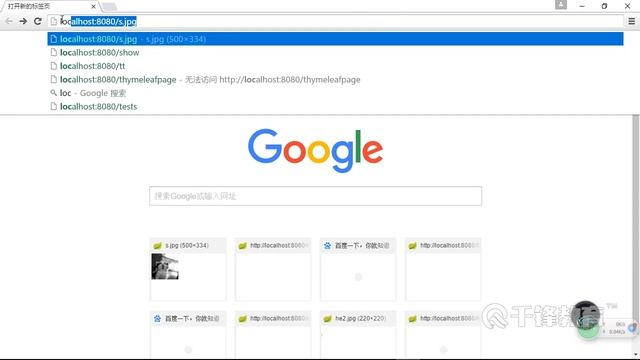Open the he2.jpg (220×220) tile
Viewport: 640px width, 360px height.
pyautogui.click(x=358, y=335)
